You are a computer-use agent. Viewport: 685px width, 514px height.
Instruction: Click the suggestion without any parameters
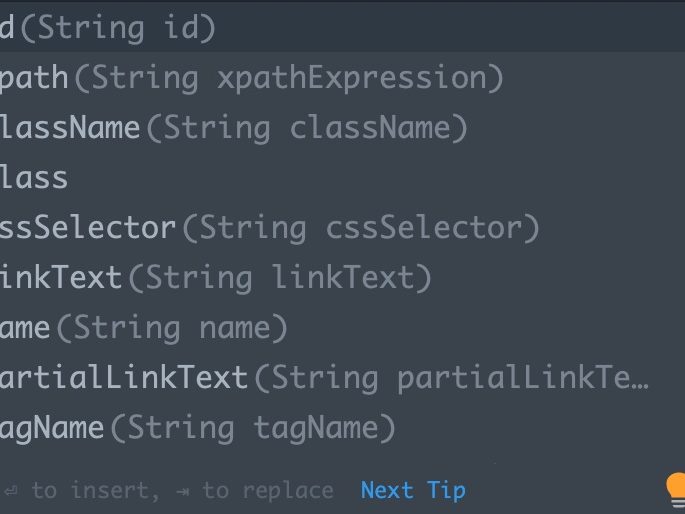tap(35, 178)
